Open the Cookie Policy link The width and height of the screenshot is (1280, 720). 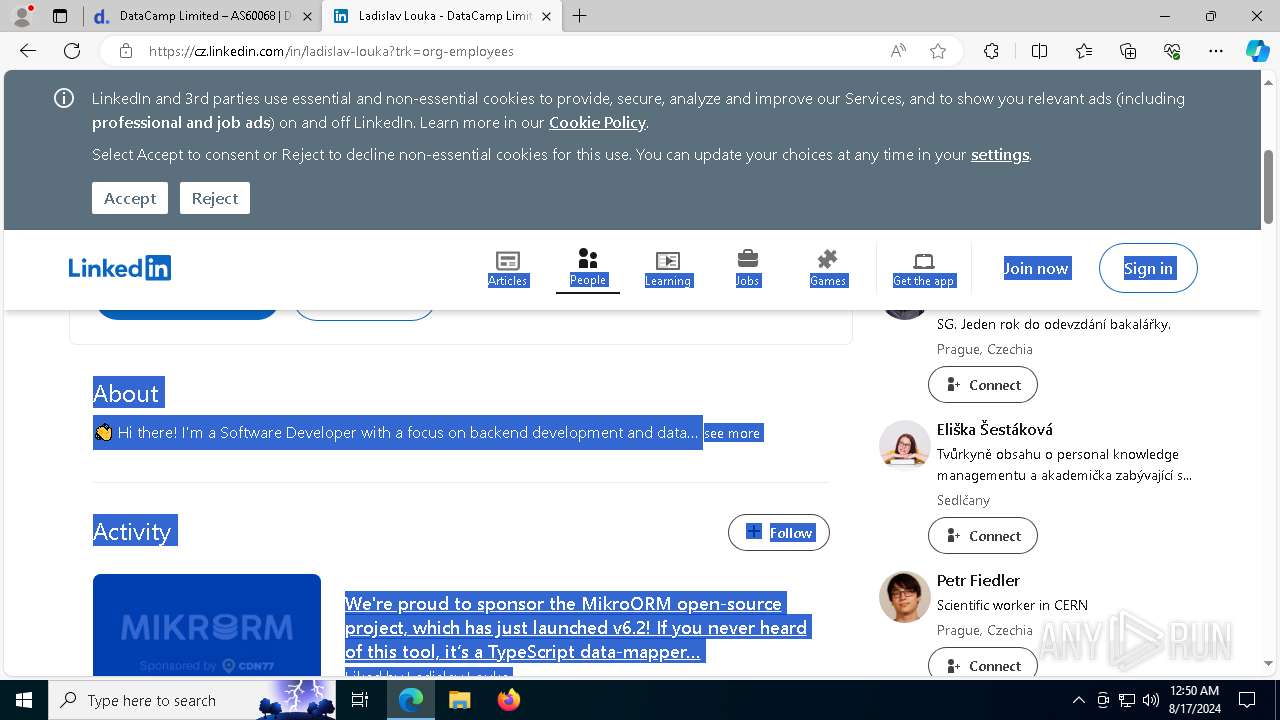click(x=597, y=122)
